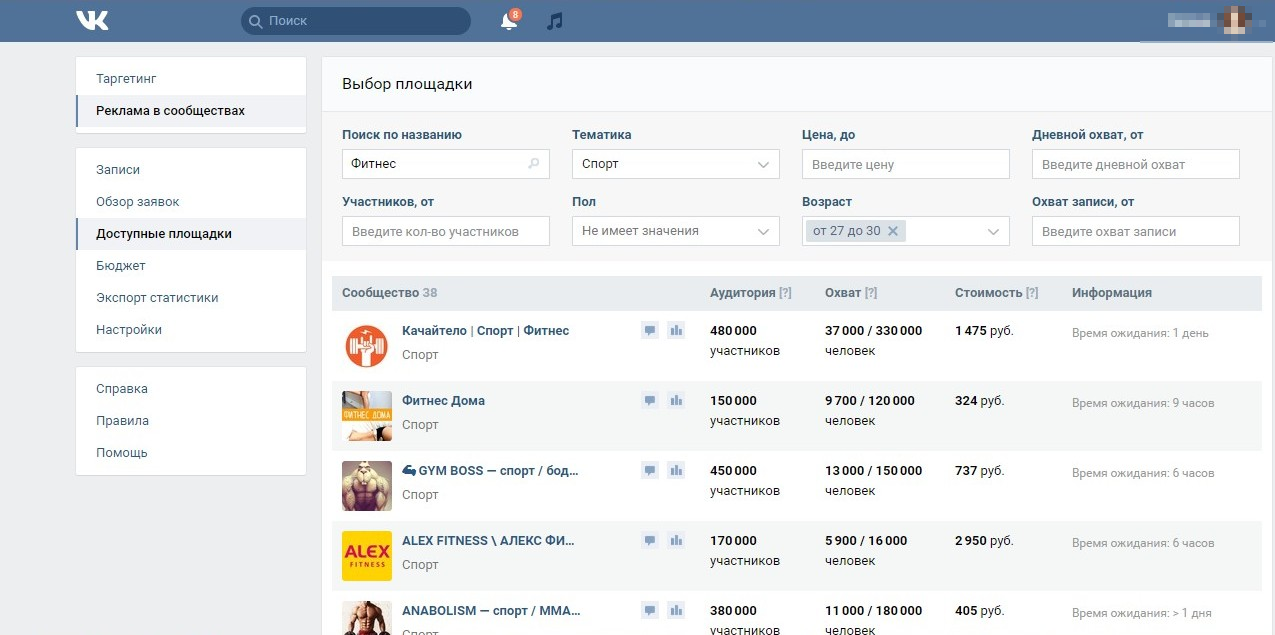Open Бюджет section in sidebar
This screenshot has height=635, width=1275.
(121, 265)
